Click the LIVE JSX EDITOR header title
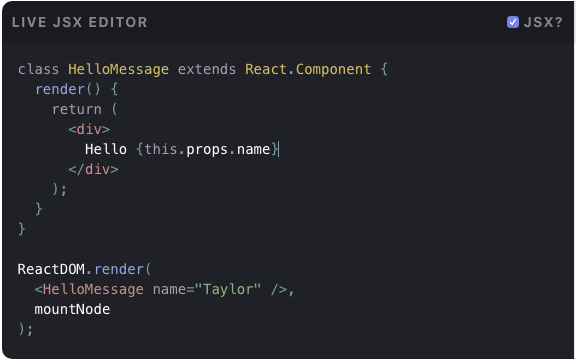The image size is (576, 361). 79,22
